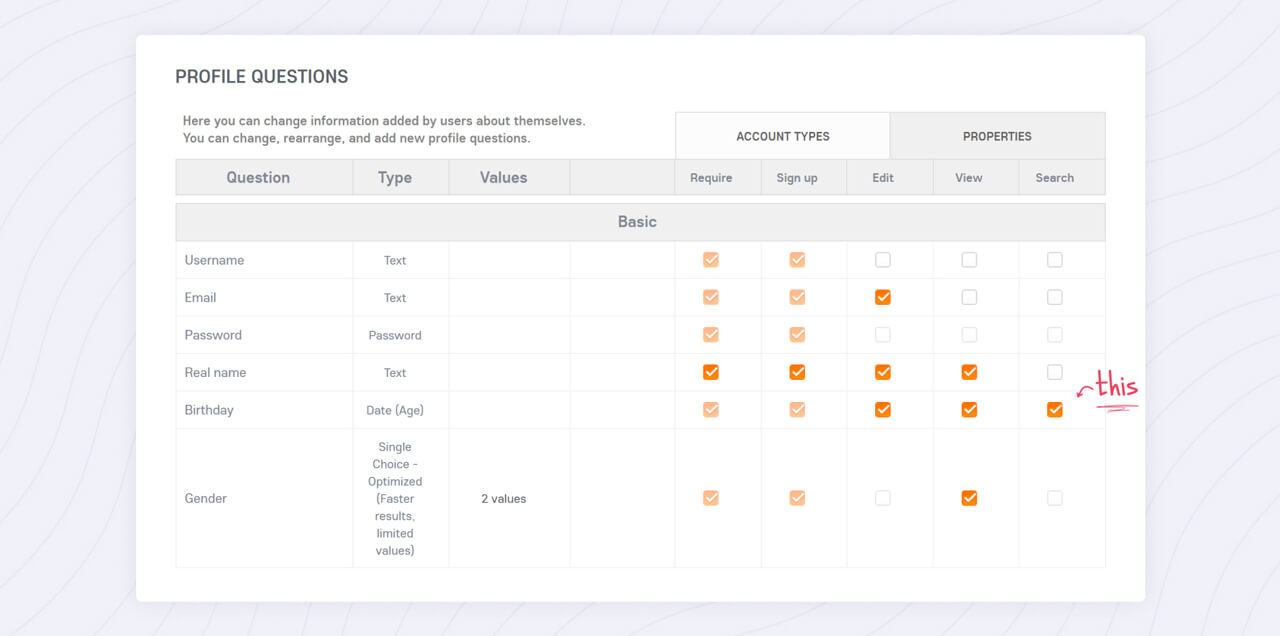
Task: Enable Edit for the Gender question
Action: coord(883,498)
